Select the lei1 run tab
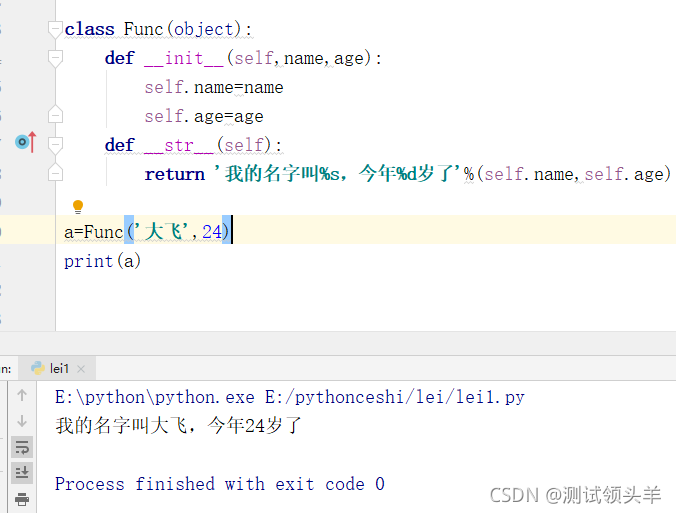 [x=60, y=368]
